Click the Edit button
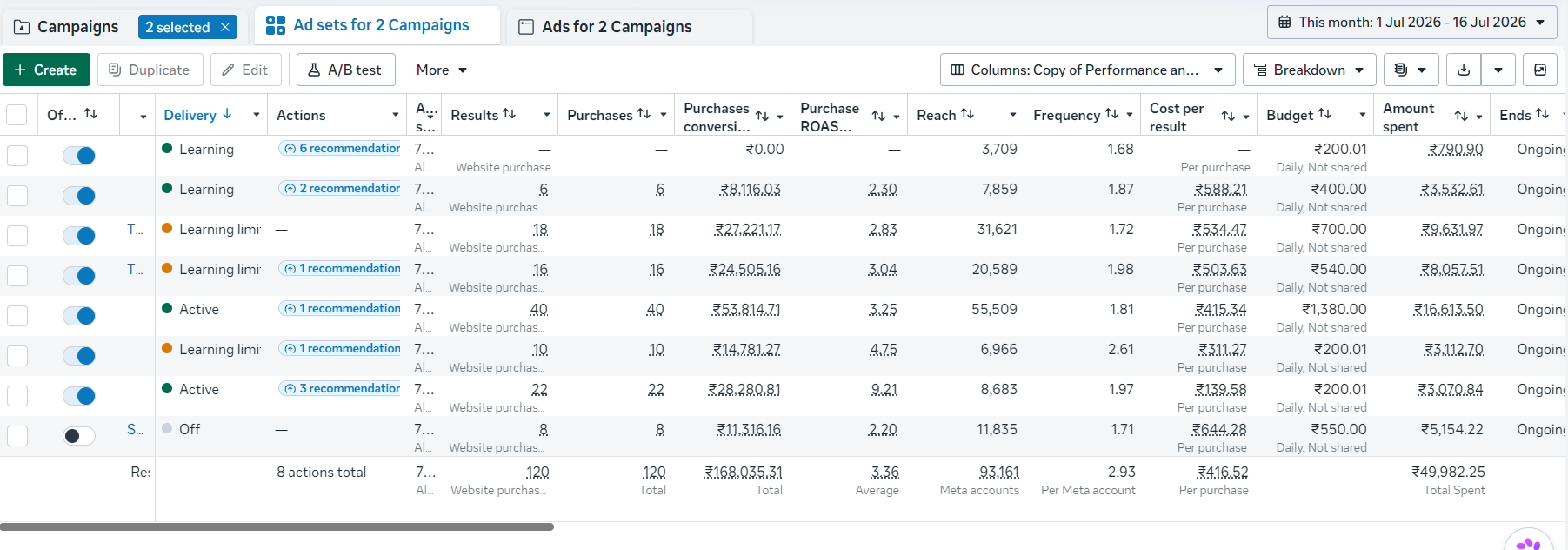 click(x=245, y=70)
